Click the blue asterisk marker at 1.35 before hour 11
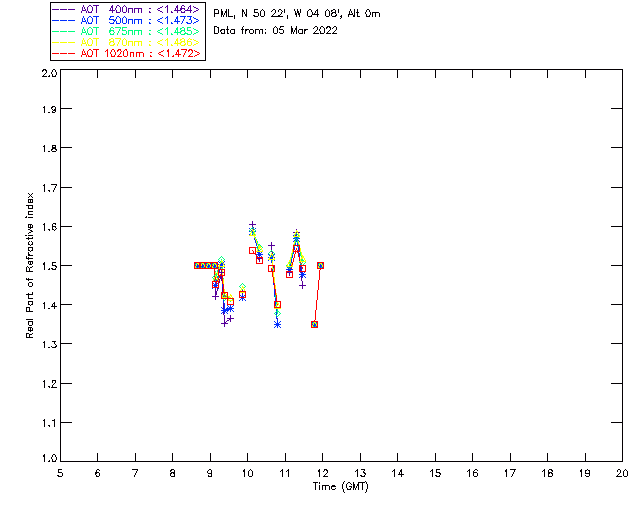The image size is (640, 512). tap(278, 325)
